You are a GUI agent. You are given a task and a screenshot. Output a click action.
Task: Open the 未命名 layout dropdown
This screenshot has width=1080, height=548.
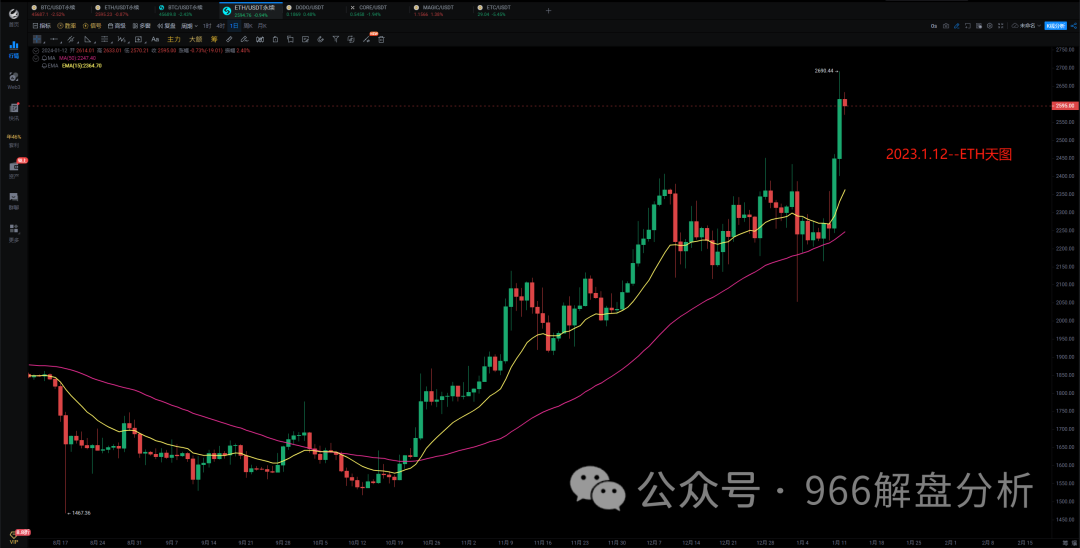[x=1028, y=26]
